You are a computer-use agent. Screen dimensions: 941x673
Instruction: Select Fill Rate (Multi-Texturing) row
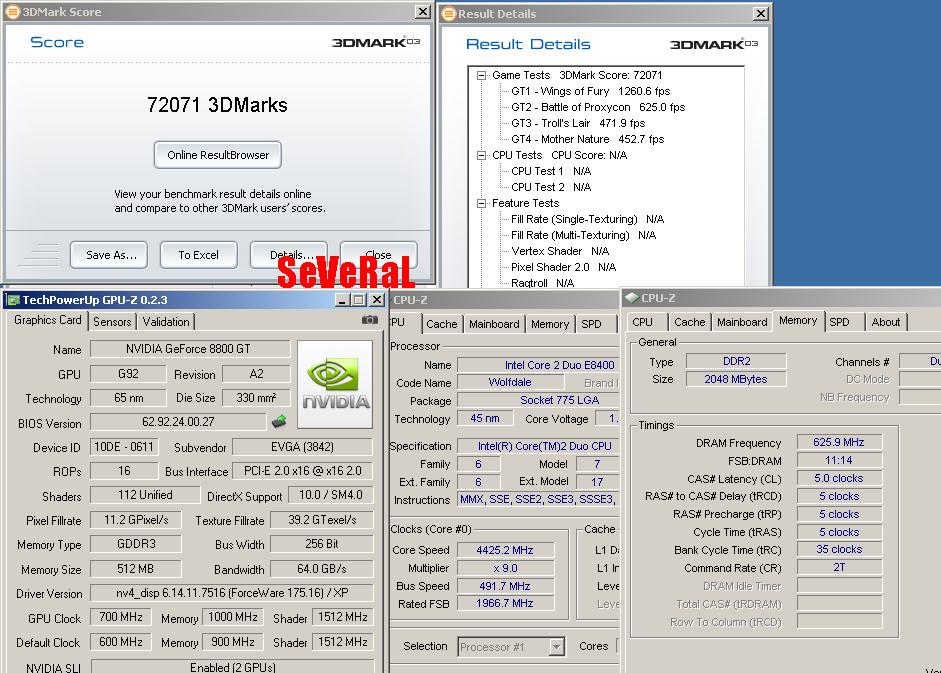583,235
